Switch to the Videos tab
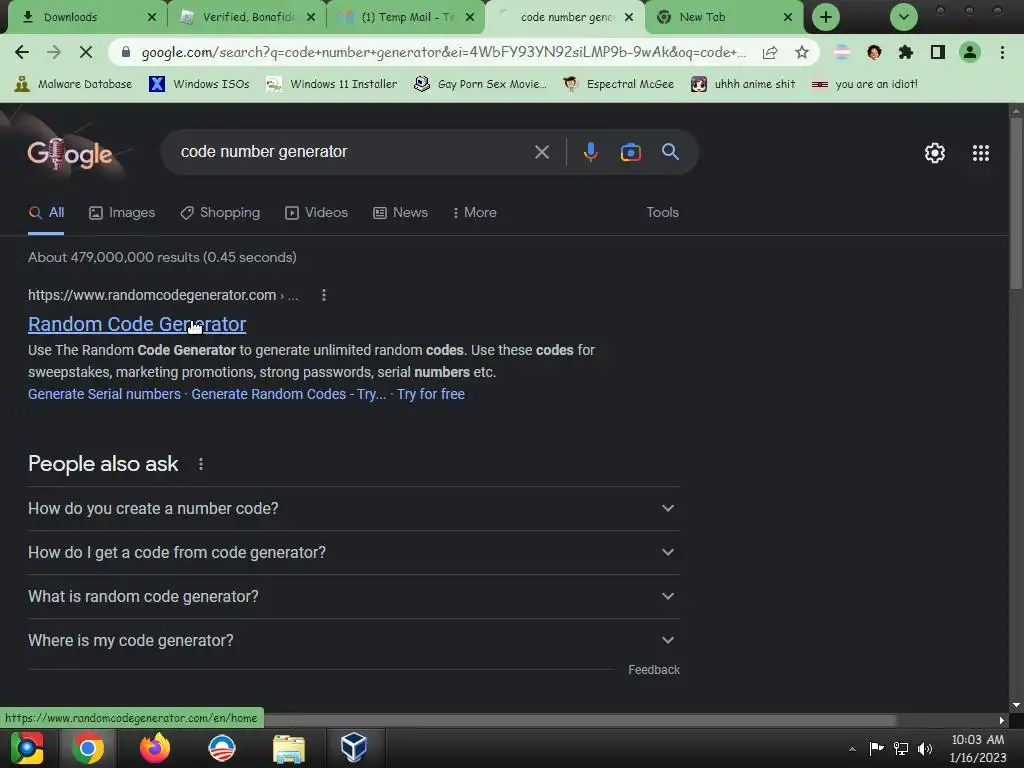This screenshot has width=1024, height=768. click(317, 213)
